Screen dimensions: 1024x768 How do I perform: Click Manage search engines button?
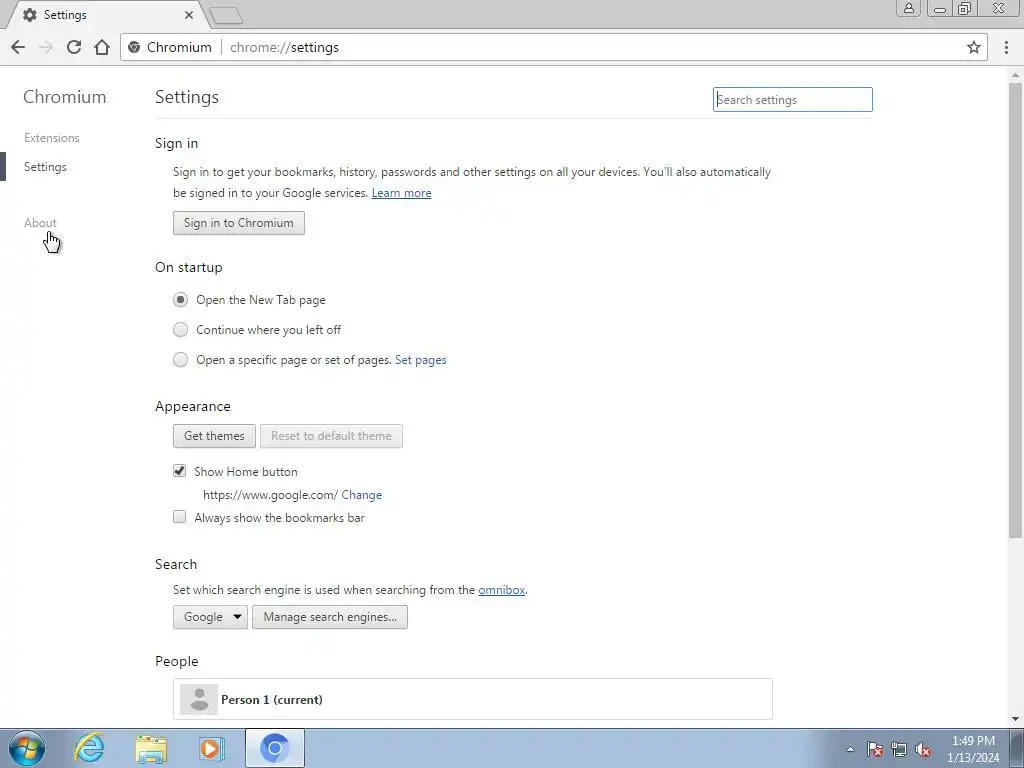tap(330, 617)
